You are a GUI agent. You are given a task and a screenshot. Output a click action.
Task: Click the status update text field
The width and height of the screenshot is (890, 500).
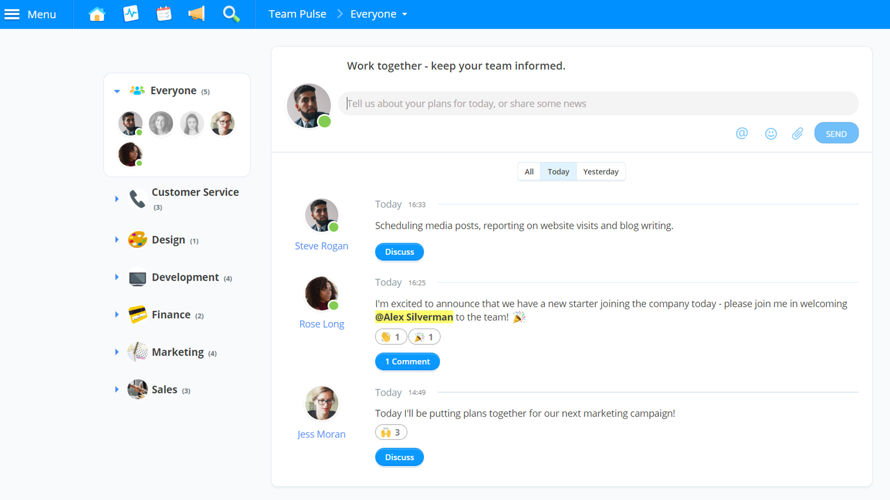(x=598, y=103)
